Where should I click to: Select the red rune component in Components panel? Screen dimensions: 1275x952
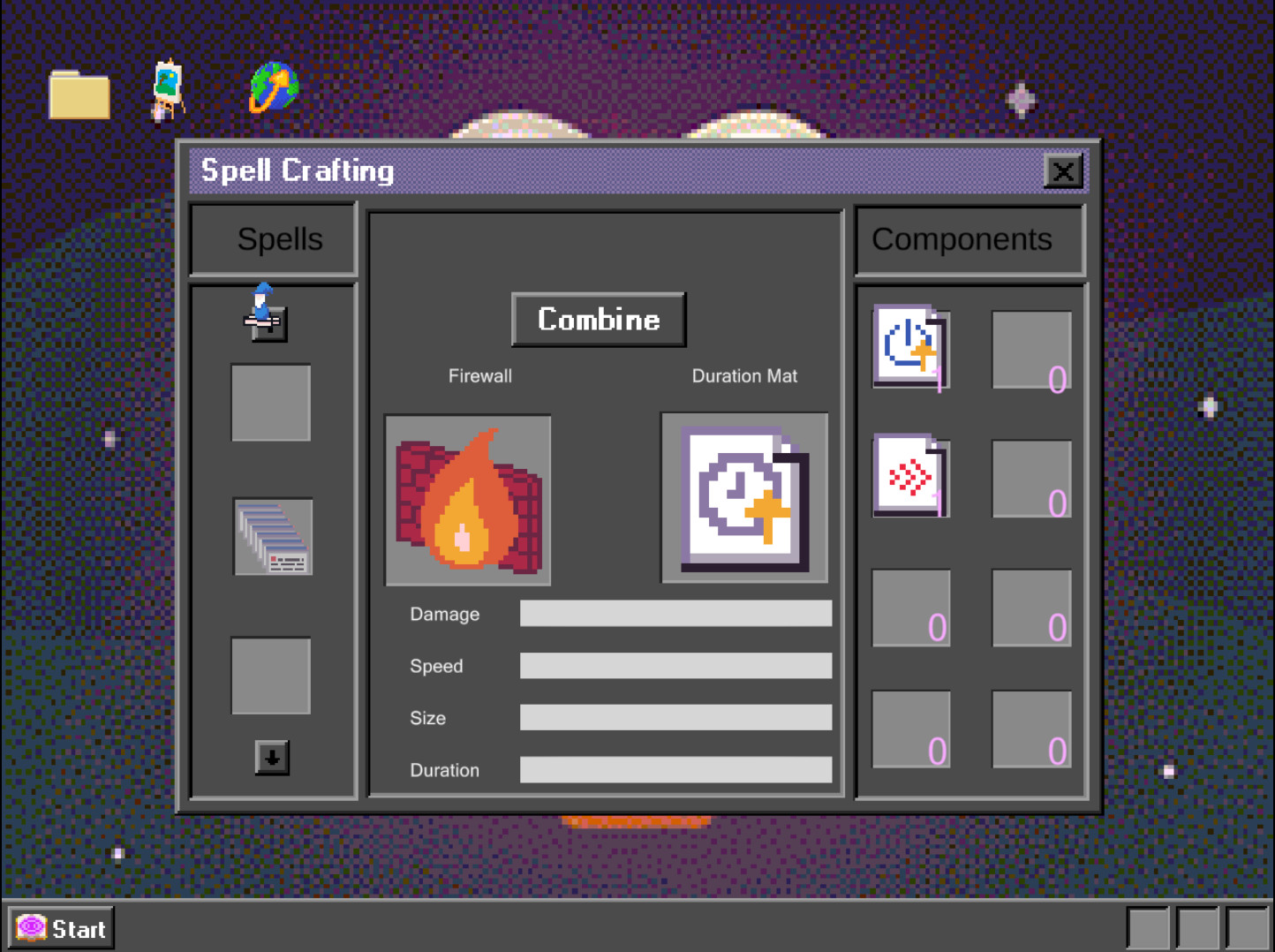[910, 477]
